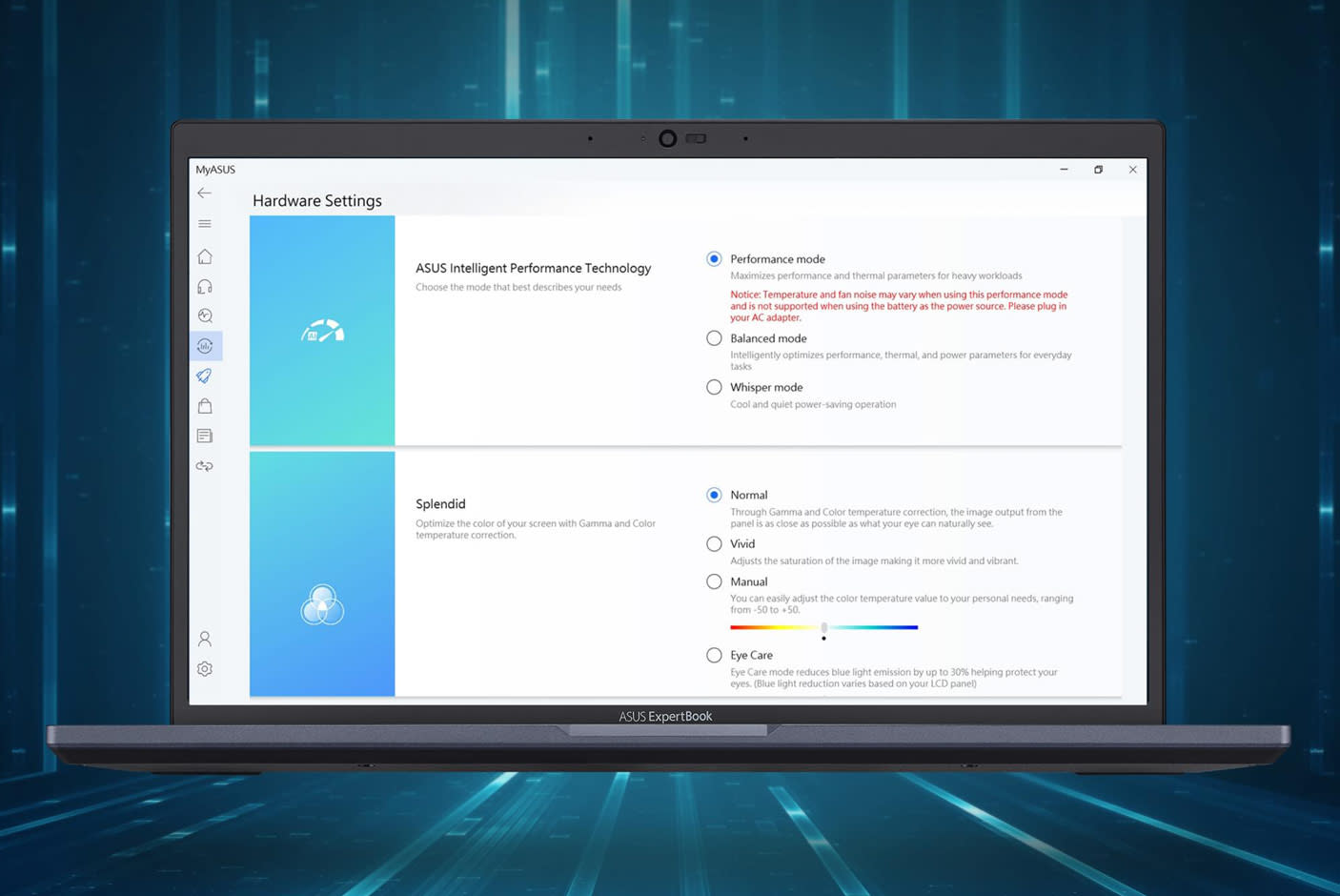Open the headset Customer Support icon

pyautogui.click(x=204, y=287)
